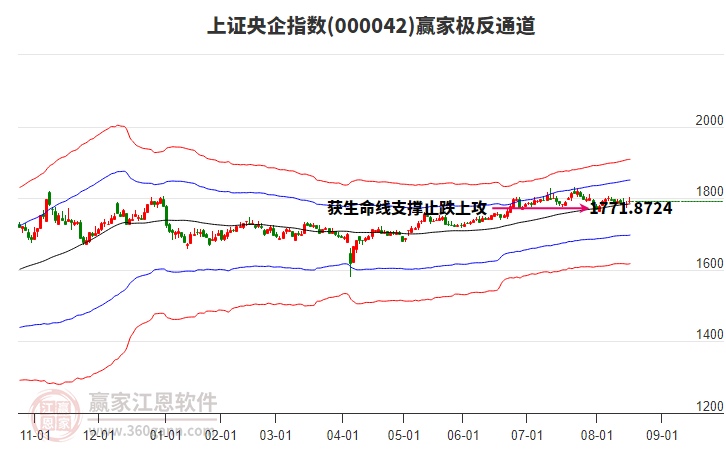Image resolution: width=726 pixels, height=450 pixels.
Task: Click the 11-01 date axis label
Action: [x=35, y=436]
